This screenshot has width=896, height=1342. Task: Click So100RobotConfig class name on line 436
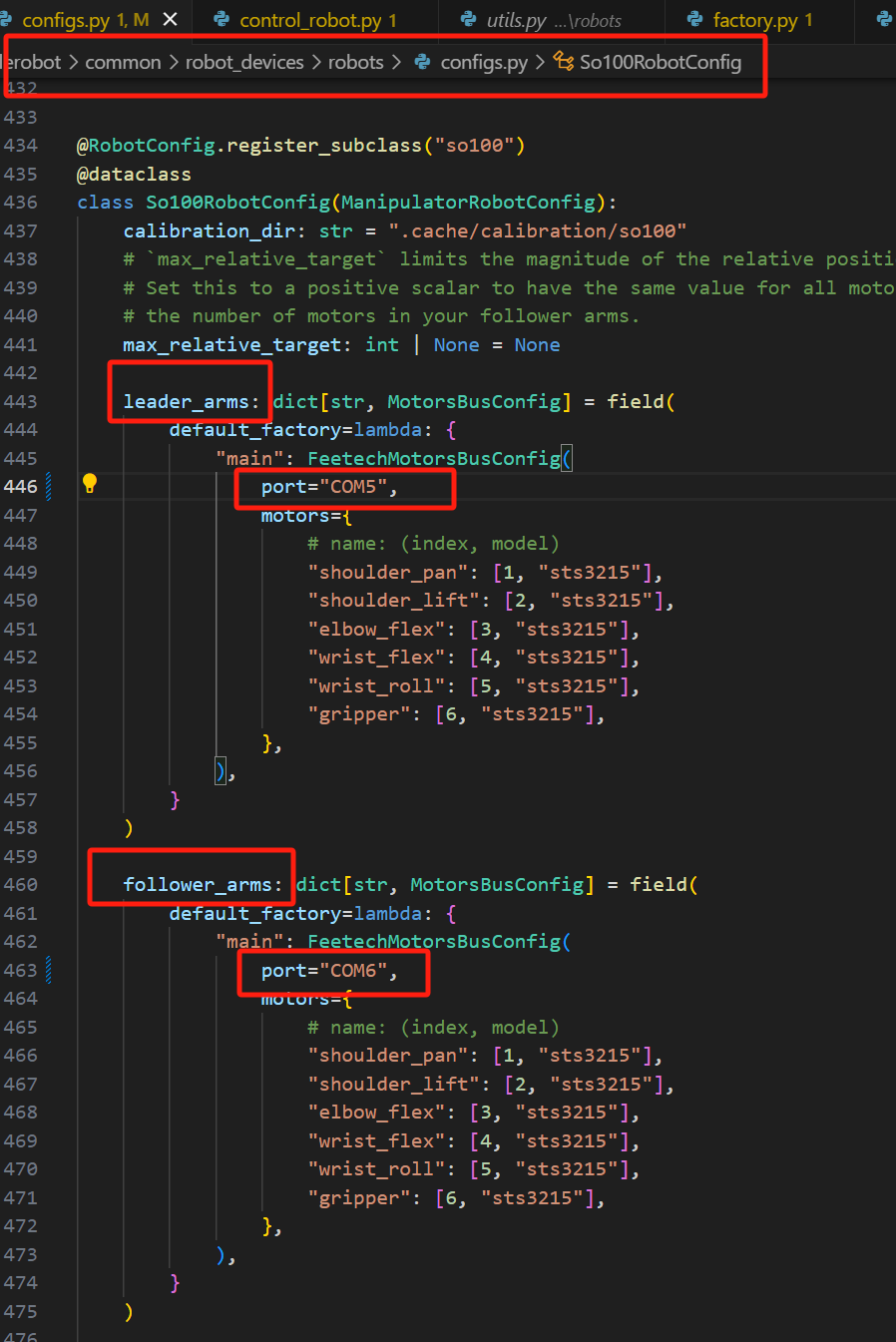(x=238, y=202)
